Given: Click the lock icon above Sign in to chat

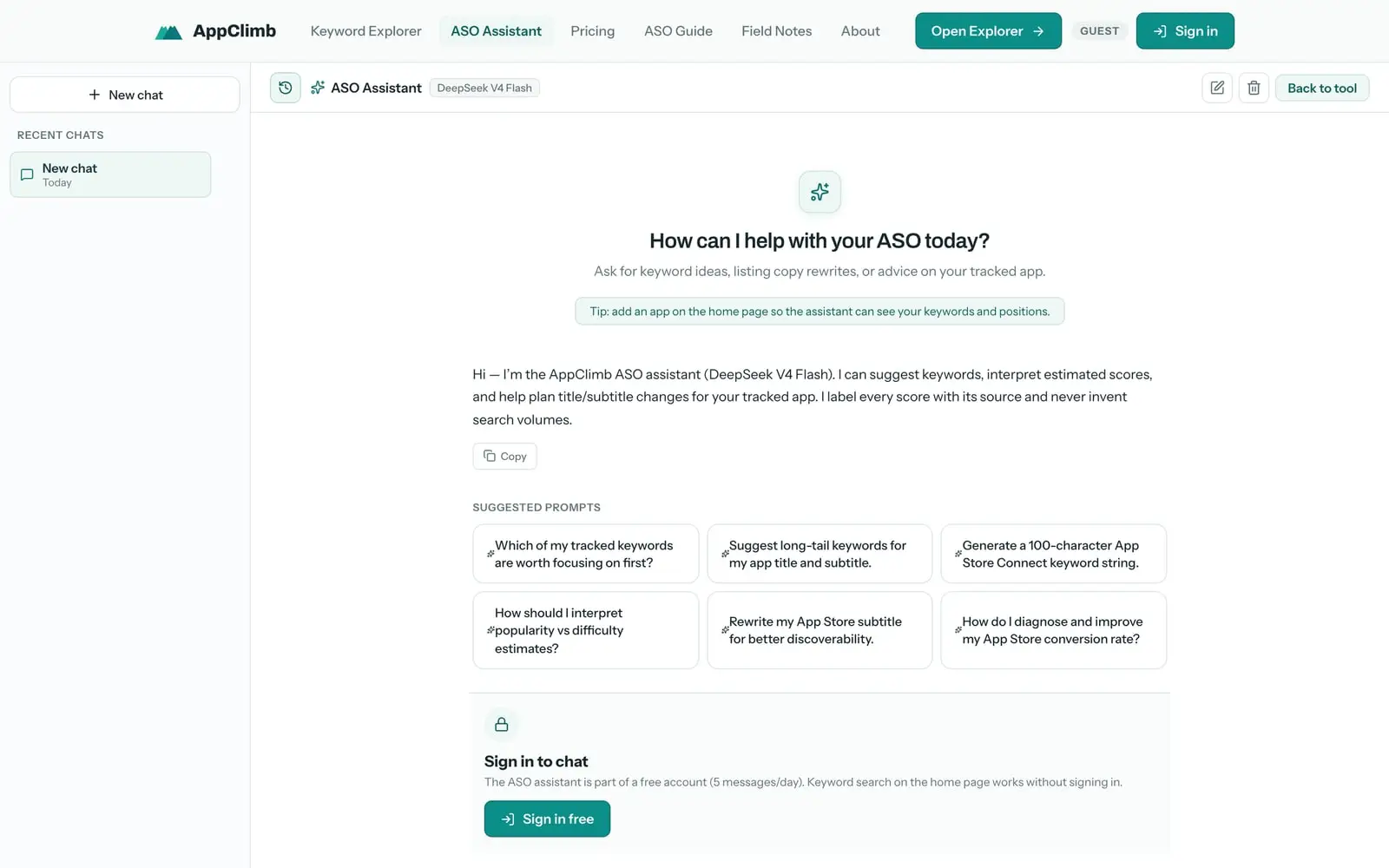Looking at the screenshot, I should click(502, 724).
